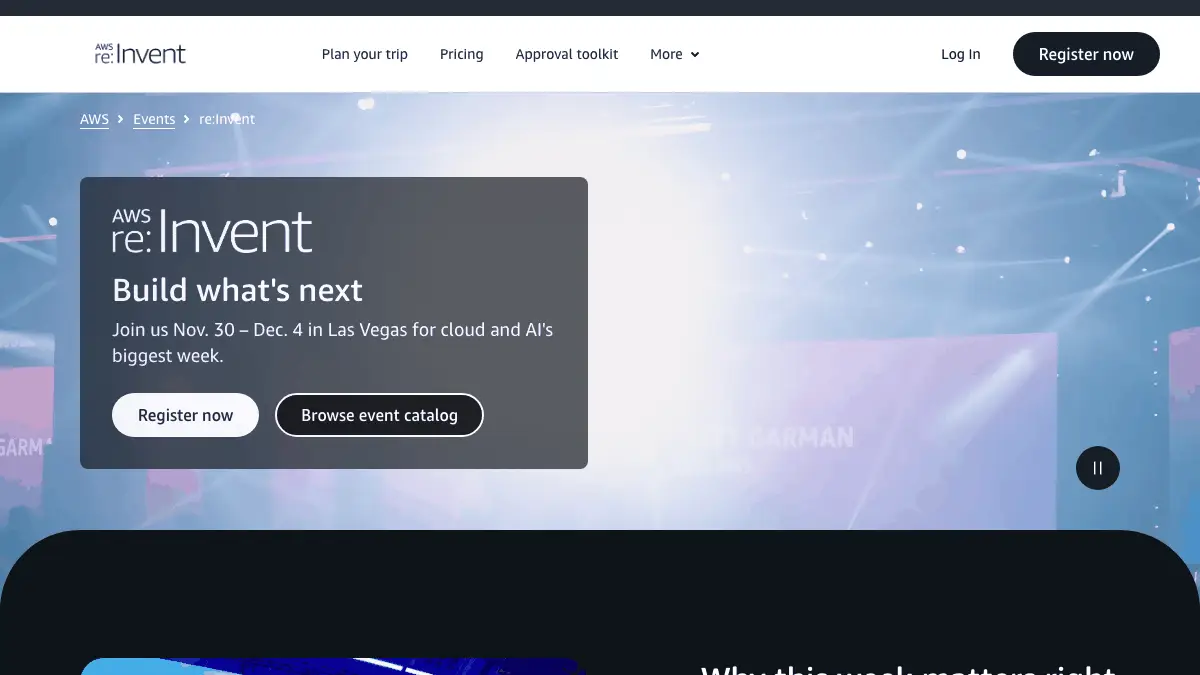1200x675 pixels.
Task: Click the Join us Nov. 30 – Dec. 4 text
Action: pos(332,342)
